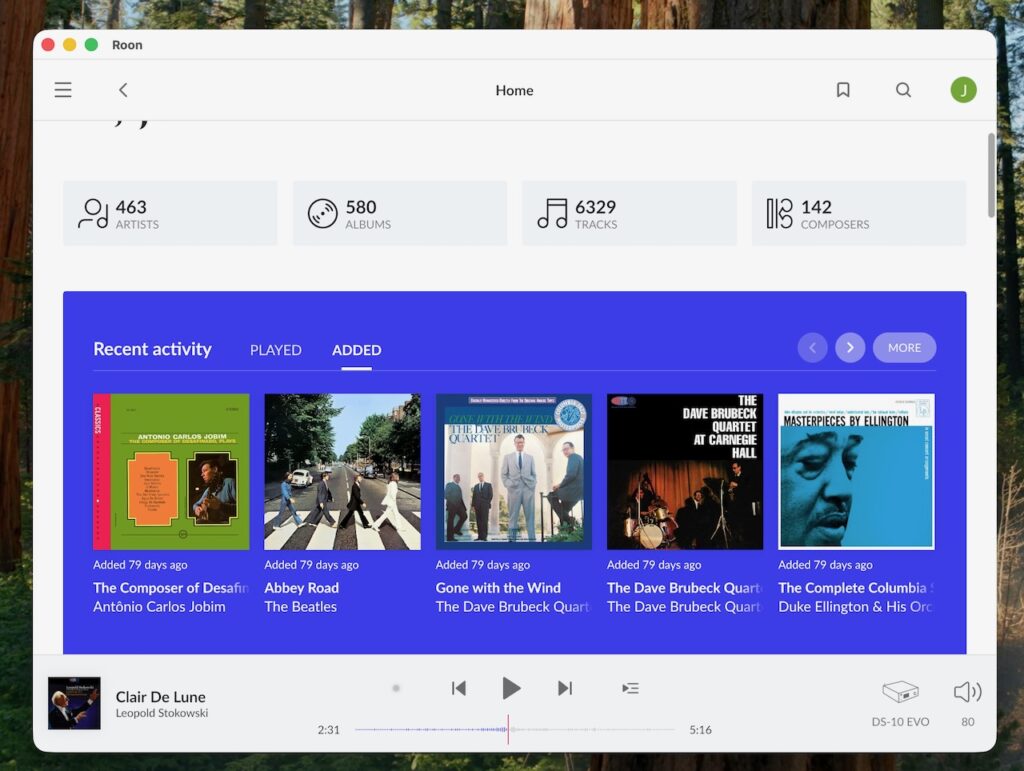Viewport: 1024px width, 771px height.
Task: Advance the carousel with the right chevron
Action: click(850, 347)
